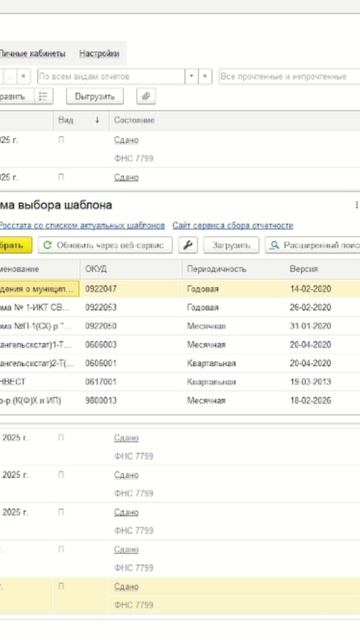This screenshot has height=640, width=360.
Task: Click ОКУД value 0617001
Action: pos(101,382)
